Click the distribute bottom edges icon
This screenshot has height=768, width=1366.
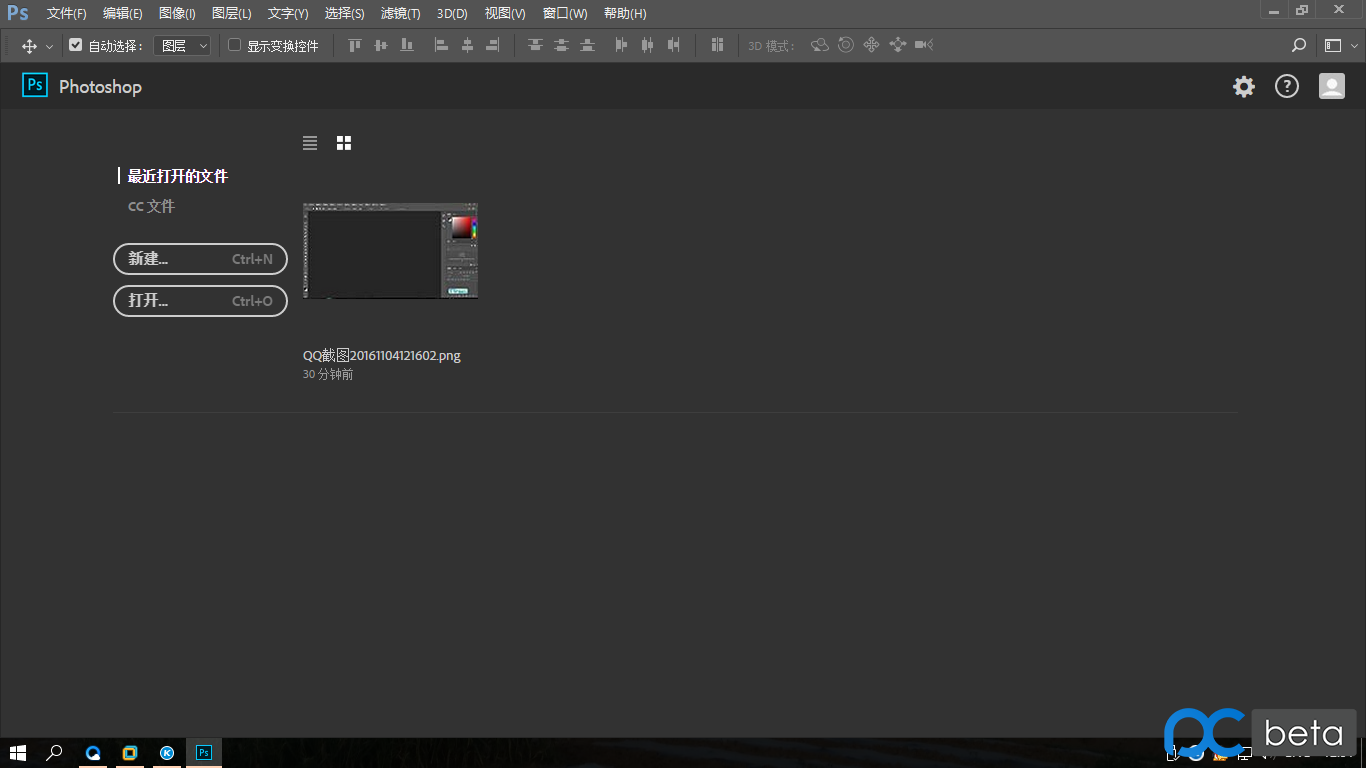point(587,45)
